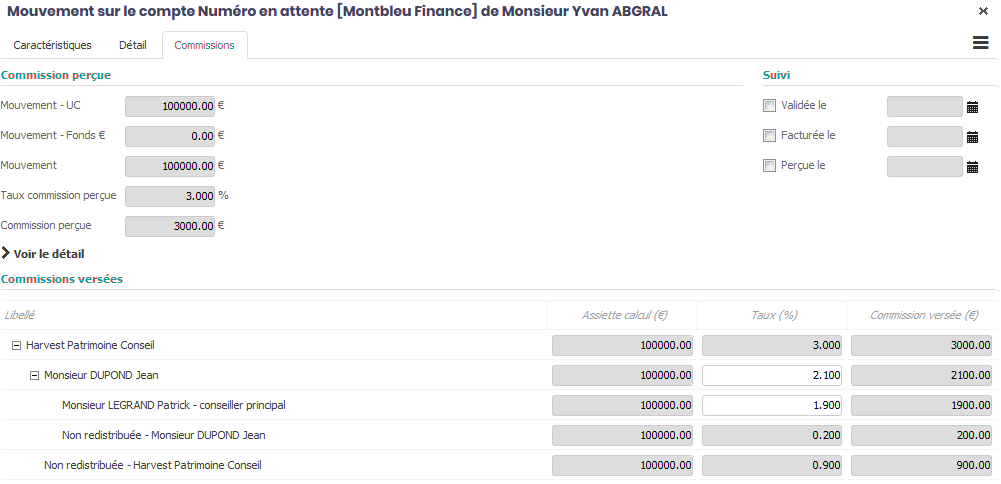Click the Validée le date field
The width and height of the screenshot is (1001, 484).
(x=924, y=107)
